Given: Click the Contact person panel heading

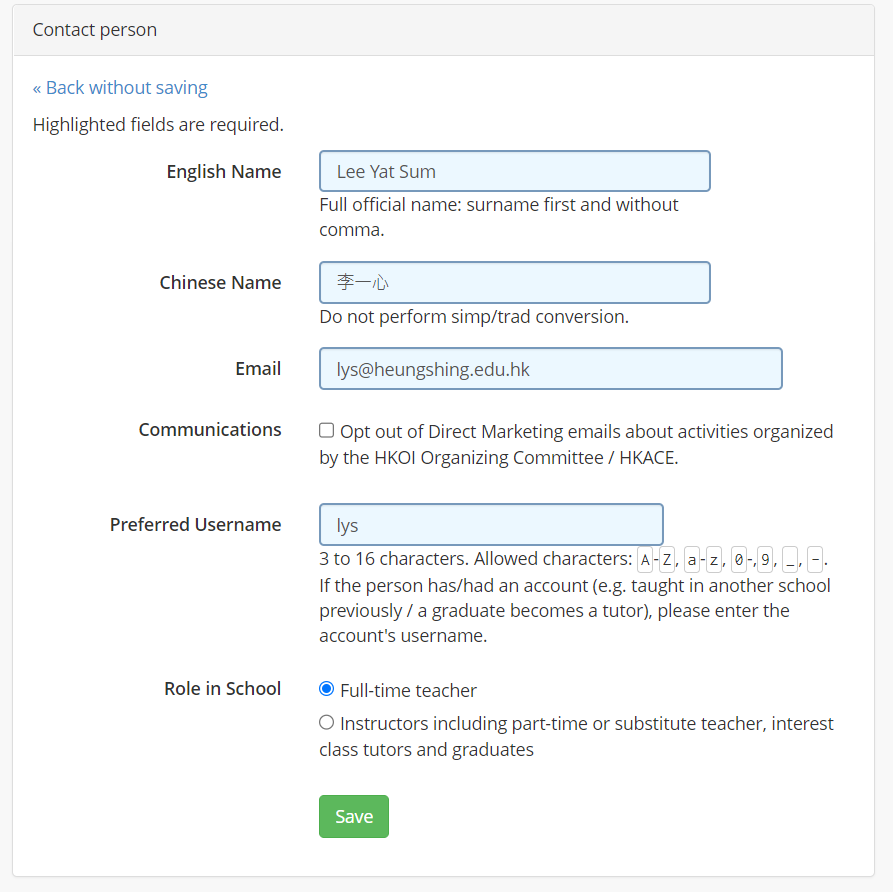Looking at the screenshot, I should tap(95, 30).
